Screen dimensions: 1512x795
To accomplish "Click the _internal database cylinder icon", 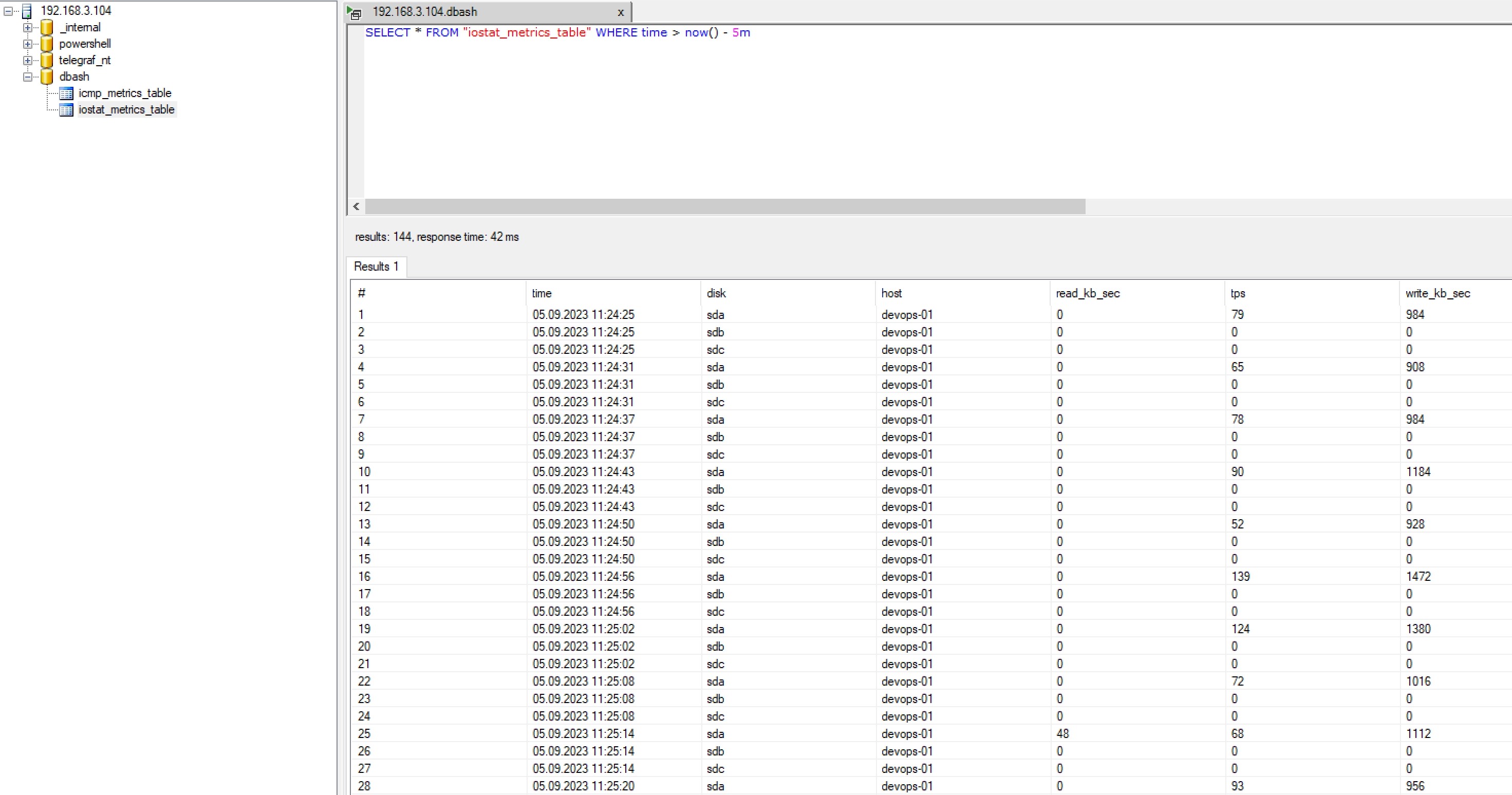I will tap(47, 27).
